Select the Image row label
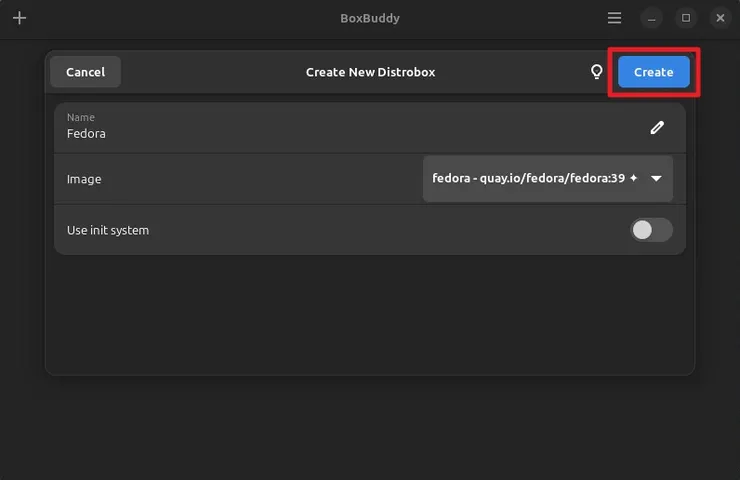The image size is (740, 480). point(84,179)
